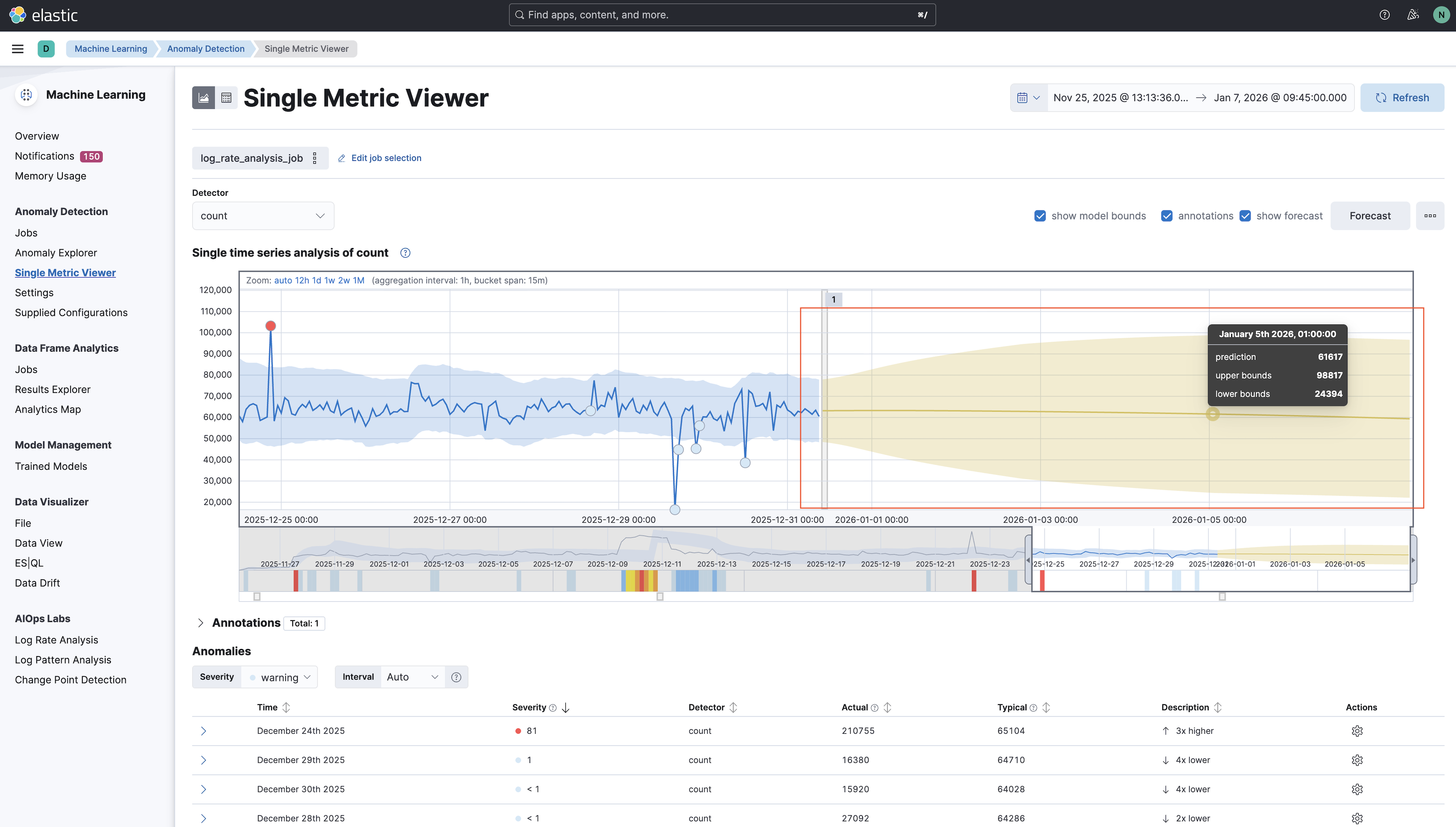The image size is (1456, 827).
Task: Open Interval Auto dropdown
Action: (x=413, y=677)
